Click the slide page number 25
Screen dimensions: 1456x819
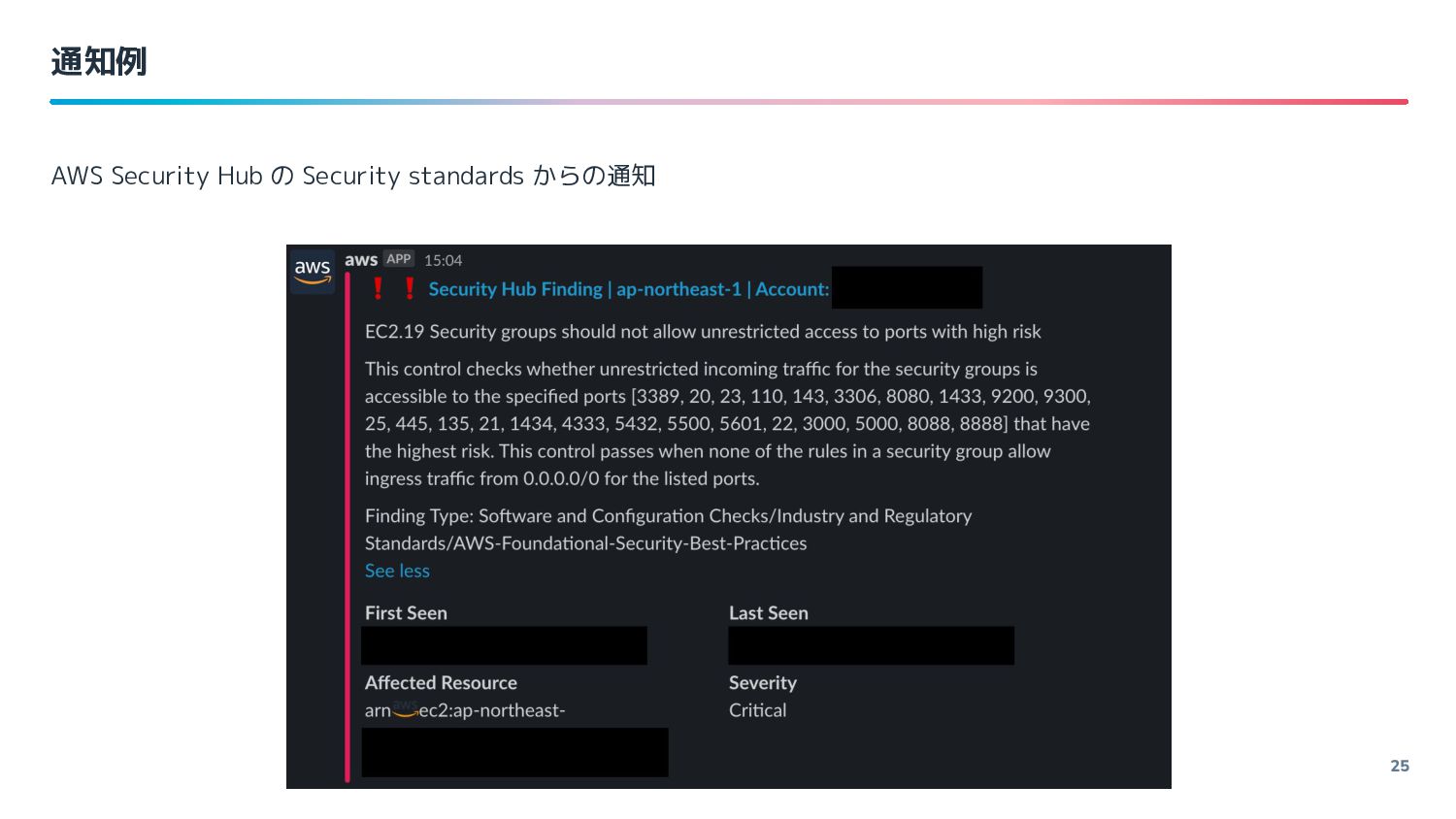click(x=1400, y=766)
